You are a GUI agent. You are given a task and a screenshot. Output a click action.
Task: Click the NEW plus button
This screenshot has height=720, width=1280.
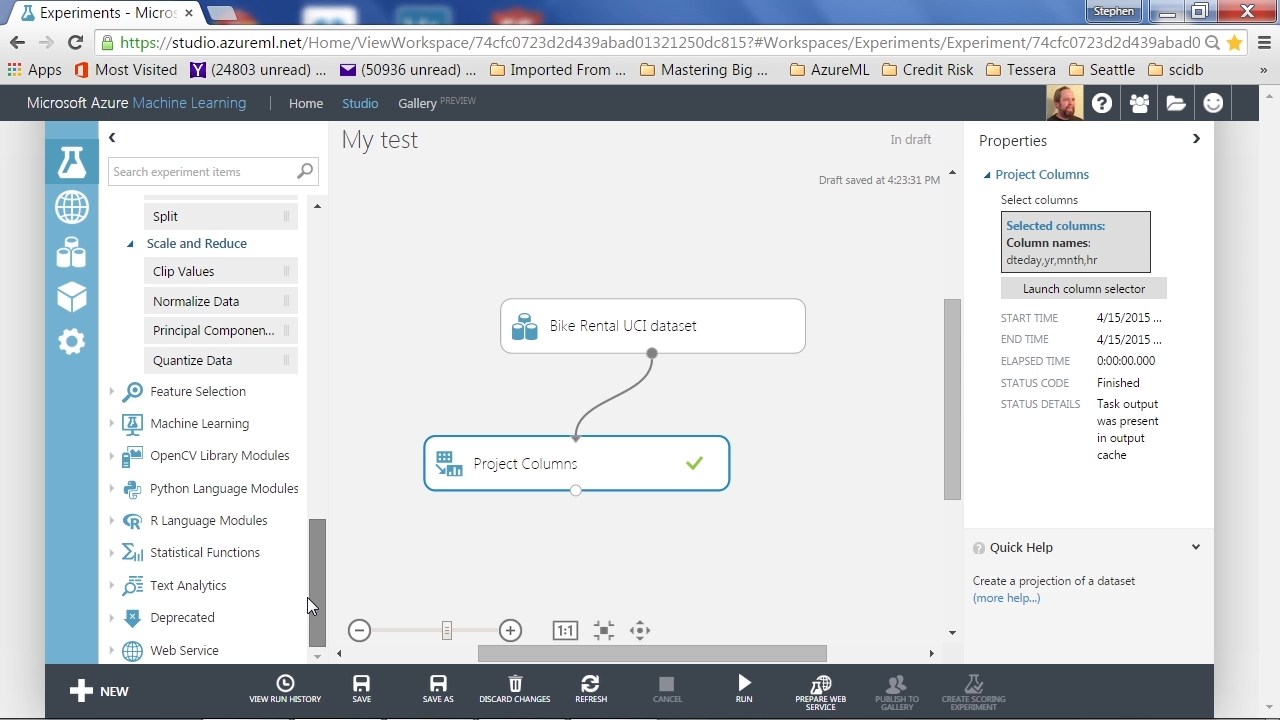[99, 691]
